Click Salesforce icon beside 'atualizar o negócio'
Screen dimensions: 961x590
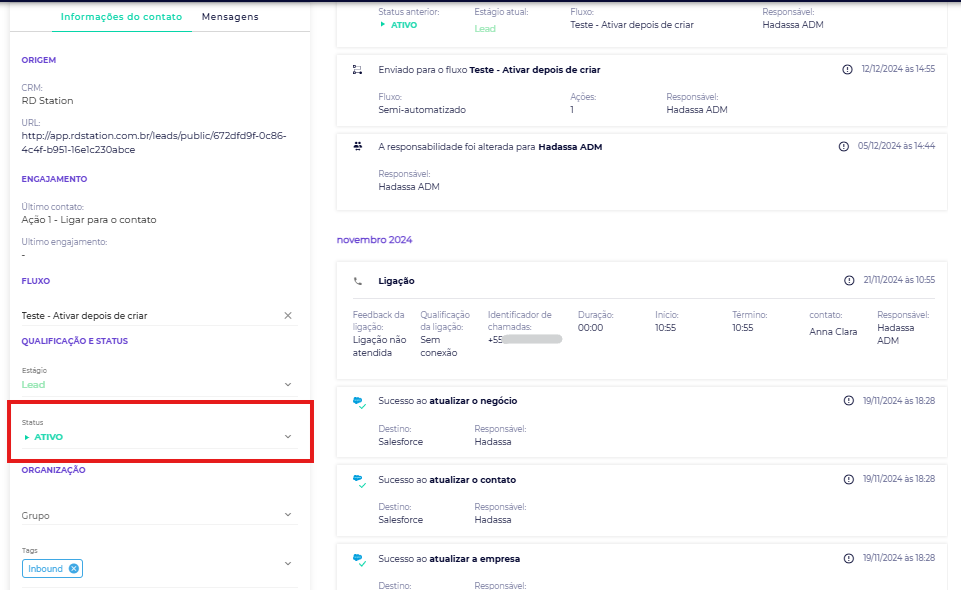tap(358, 401)
